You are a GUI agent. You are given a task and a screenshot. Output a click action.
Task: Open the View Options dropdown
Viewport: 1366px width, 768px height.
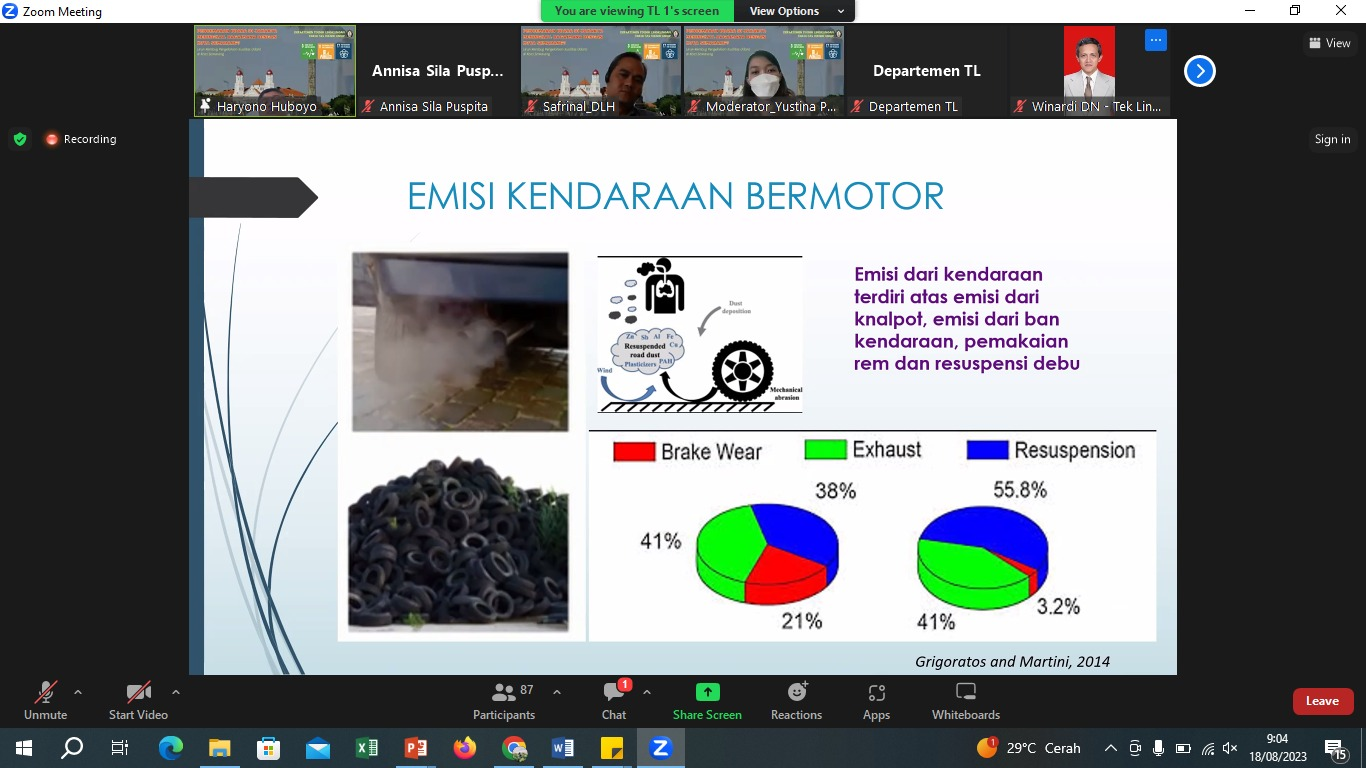[794, 11]
